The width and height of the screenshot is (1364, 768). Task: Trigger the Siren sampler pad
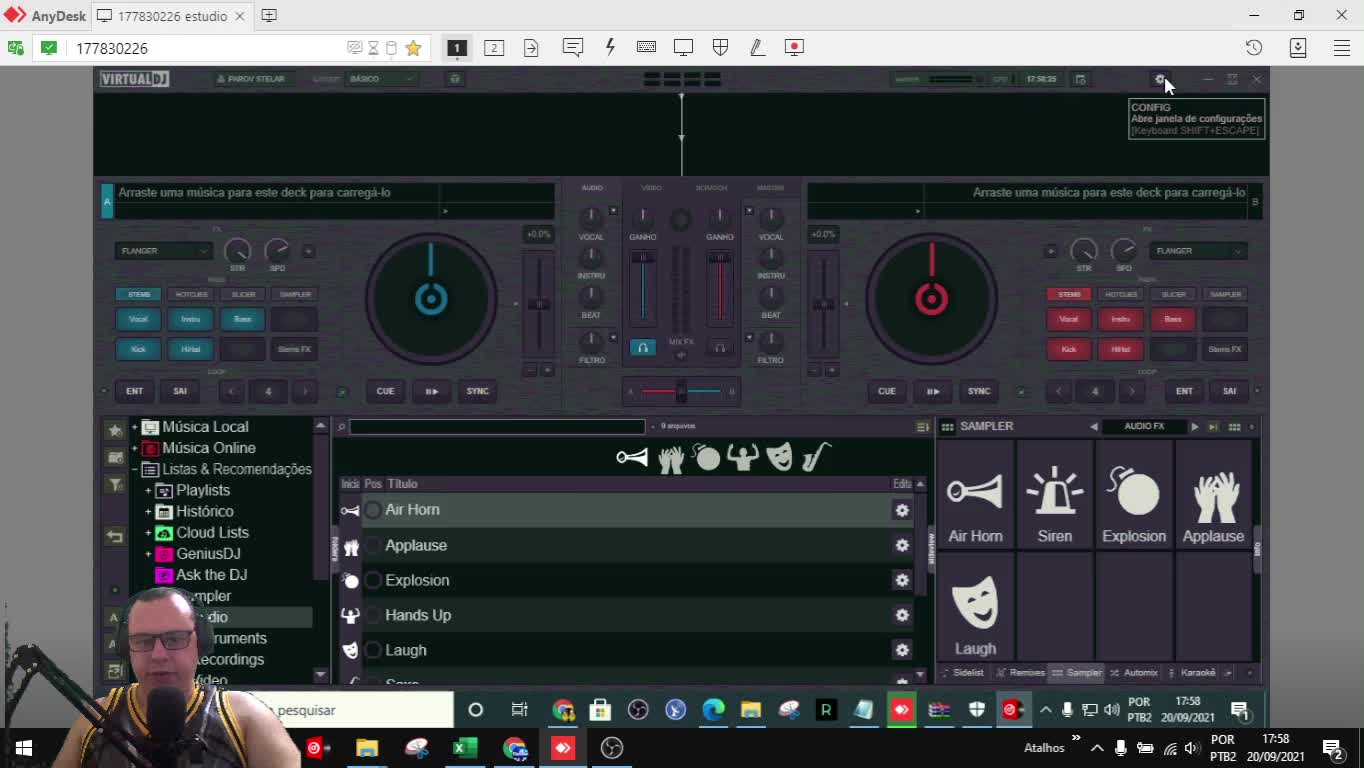[x=1055, y=495]
